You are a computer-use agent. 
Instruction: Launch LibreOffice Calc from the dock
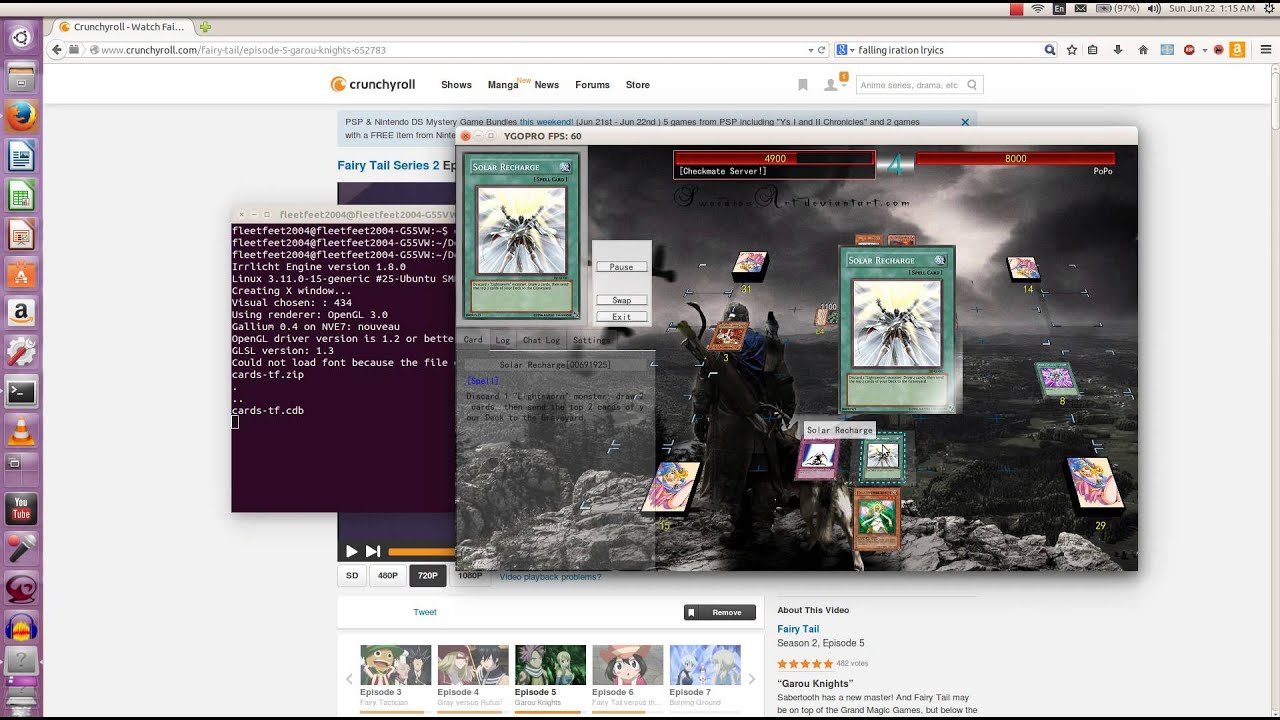pos(21,195)
